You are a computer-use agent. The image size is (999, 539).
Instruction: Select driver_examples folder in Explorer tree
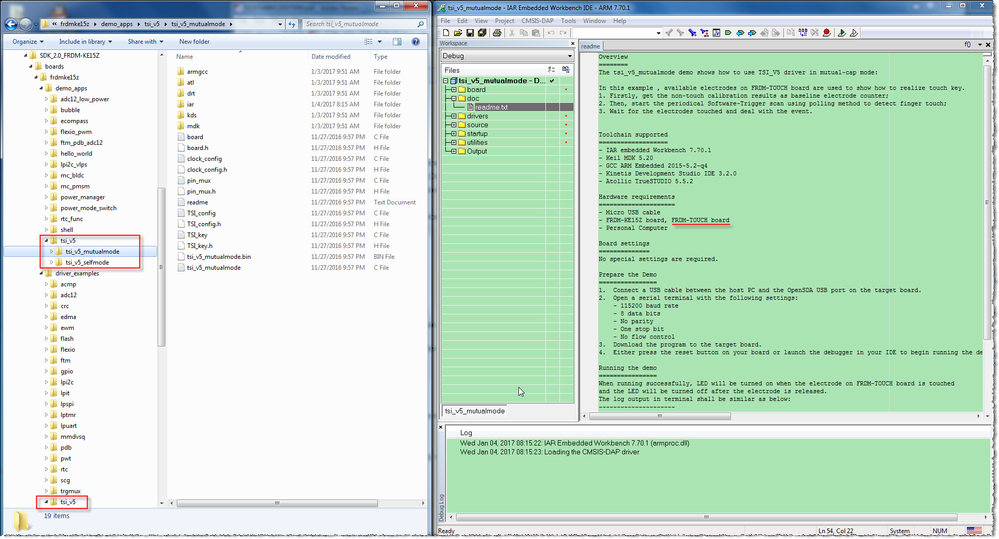[x=77, y=273]
